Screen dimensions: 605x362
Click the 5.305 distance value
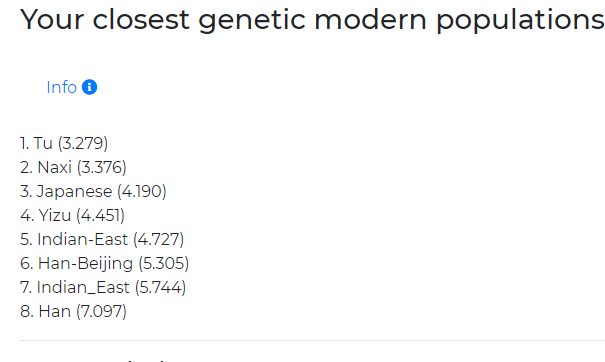click(x=164, y=263)
